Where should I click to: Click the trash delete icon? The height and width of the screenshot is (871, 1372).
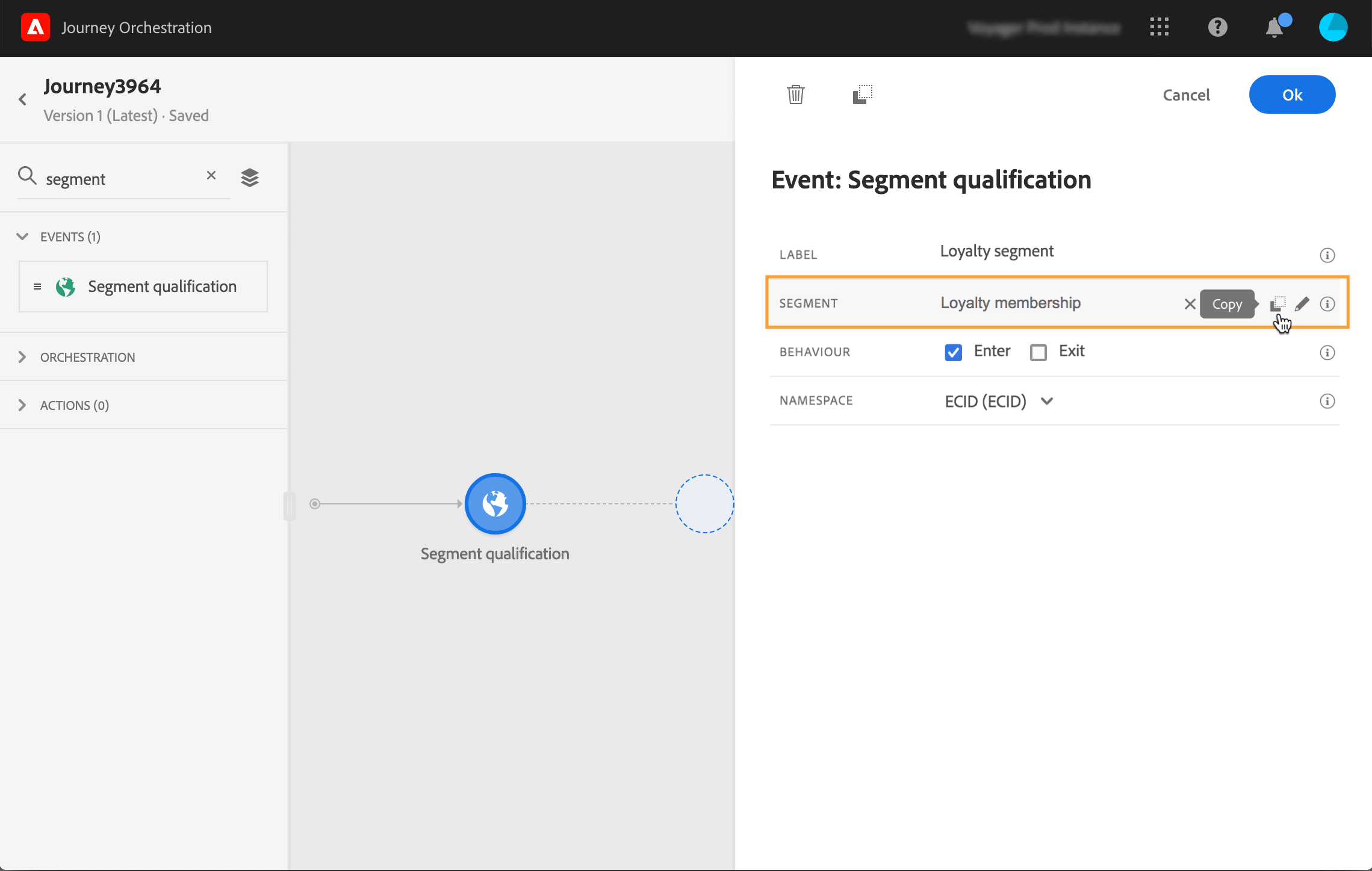pyautogui.click(x=795, y=95)
